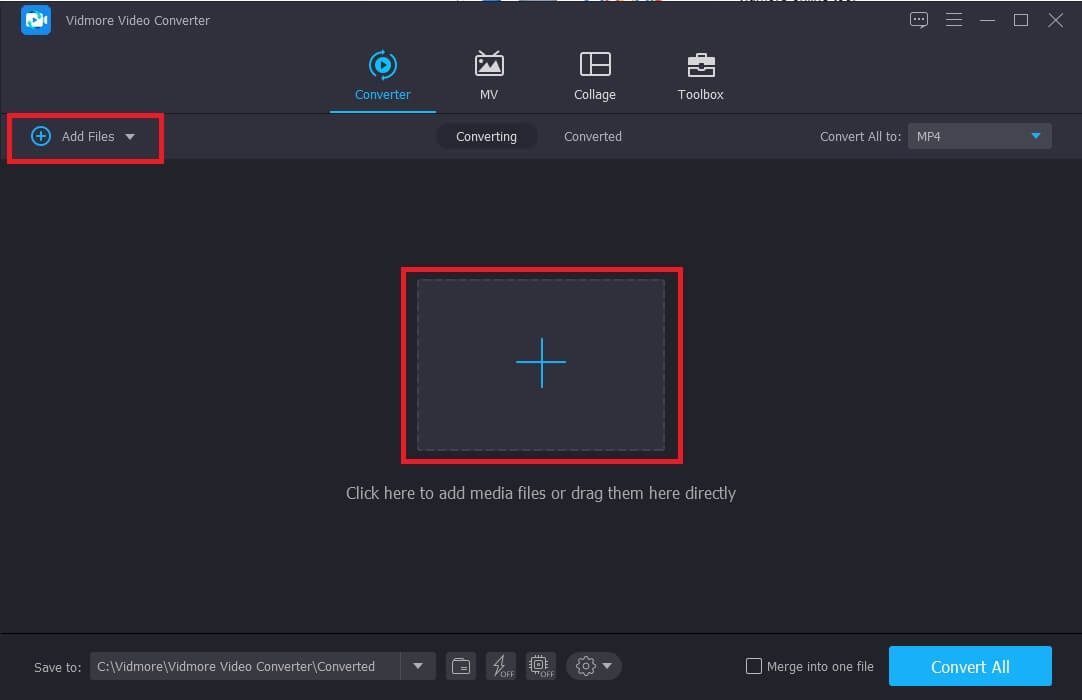
Task: Click the Add Files button
Action: (75, 136)
